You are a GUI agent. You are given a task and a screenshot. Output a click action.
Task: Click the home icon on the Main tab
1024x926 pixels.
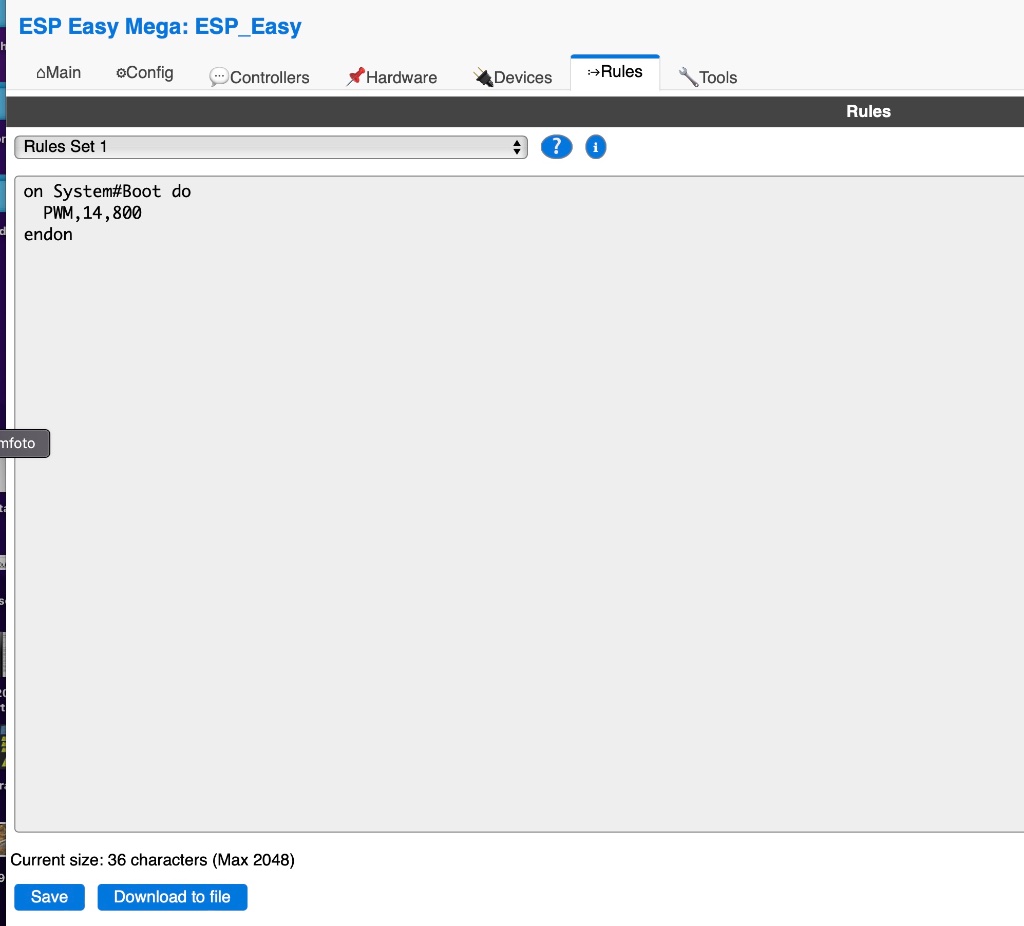[41, 74]
